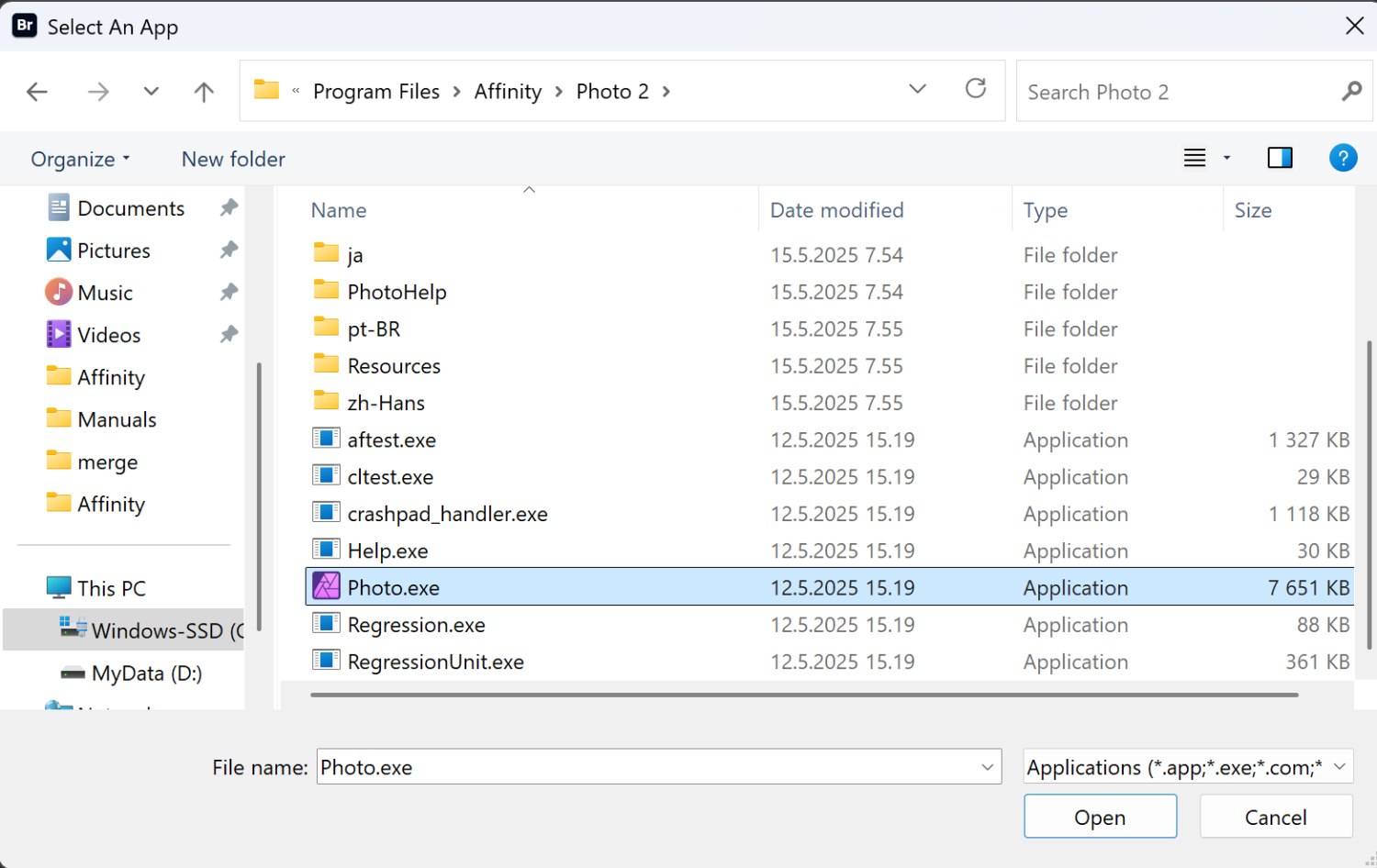
Task: Toggle the preview pane icon
Action: [1280, 158]
